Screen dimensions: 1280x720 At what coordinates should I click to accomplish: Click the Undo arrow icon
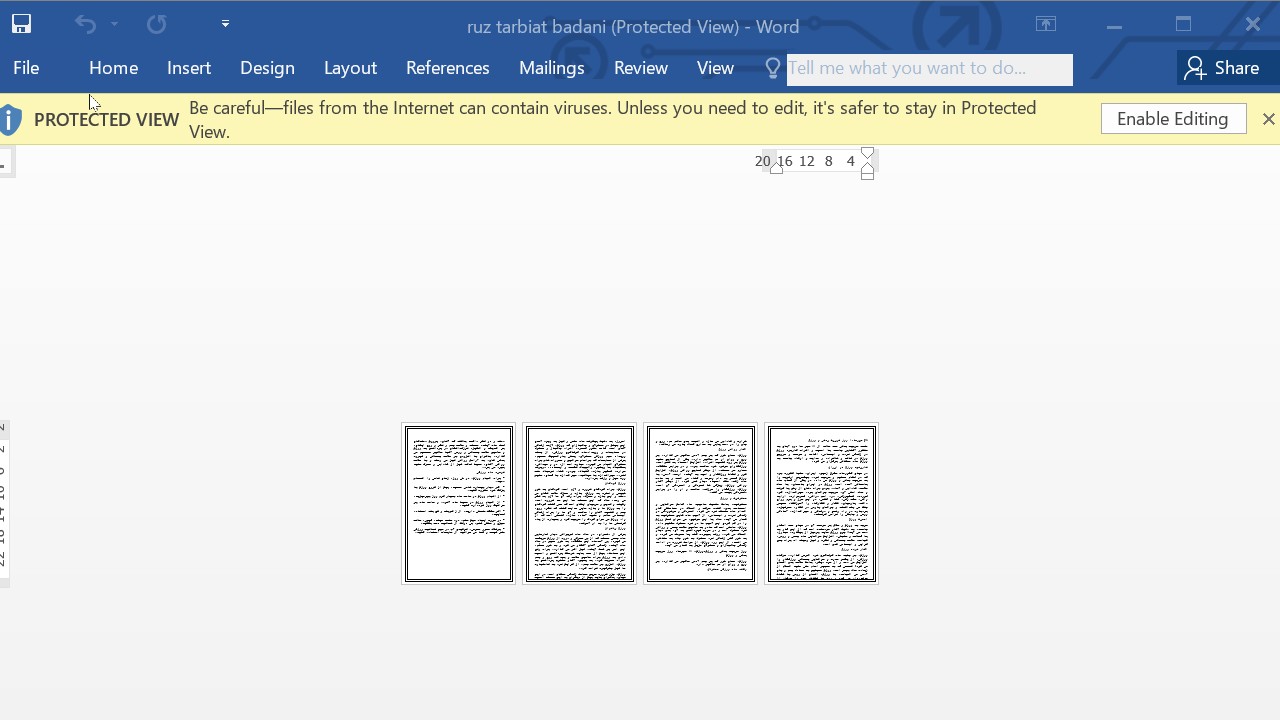pos(85,24)
